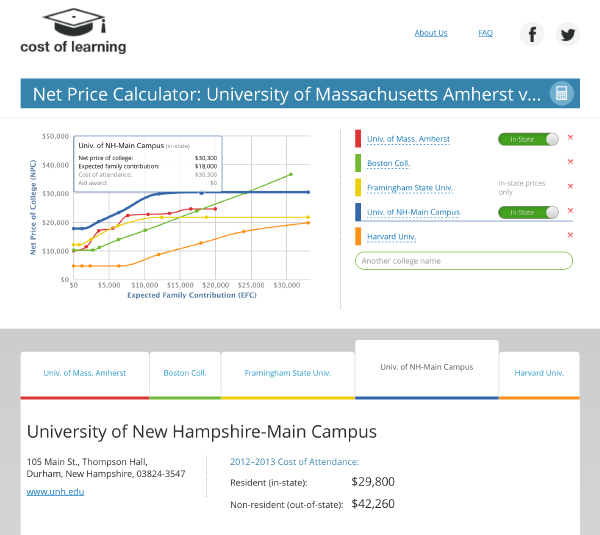This screenshot has height=535, width=600.
Task: Delete Harvard Univ. from college list
Action: click(570, 235)
